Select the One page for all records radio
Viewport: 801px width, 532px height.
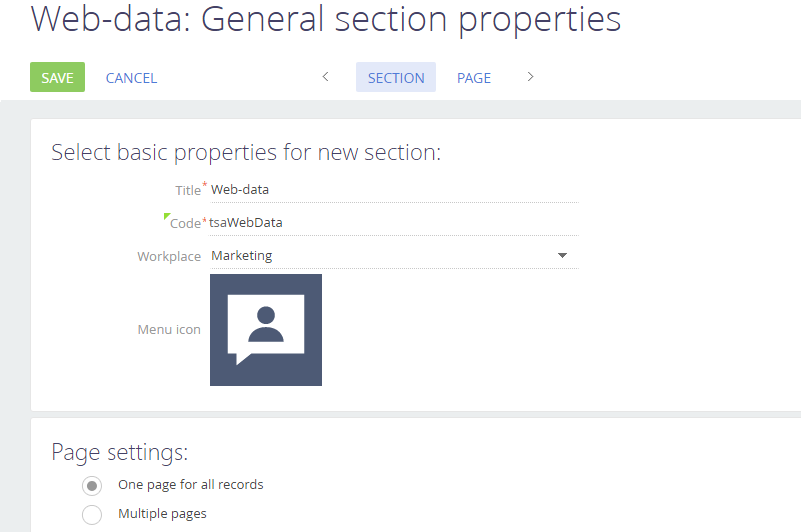(x=92, y=485)
